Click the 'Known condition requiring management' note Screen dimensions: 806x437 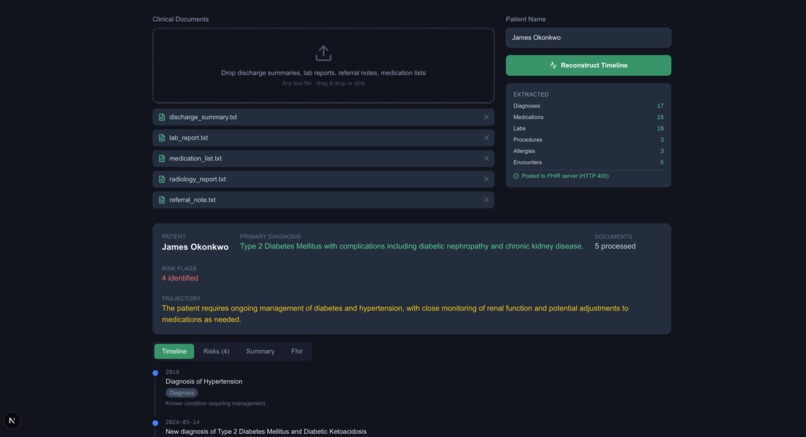(x=216, y=404)
